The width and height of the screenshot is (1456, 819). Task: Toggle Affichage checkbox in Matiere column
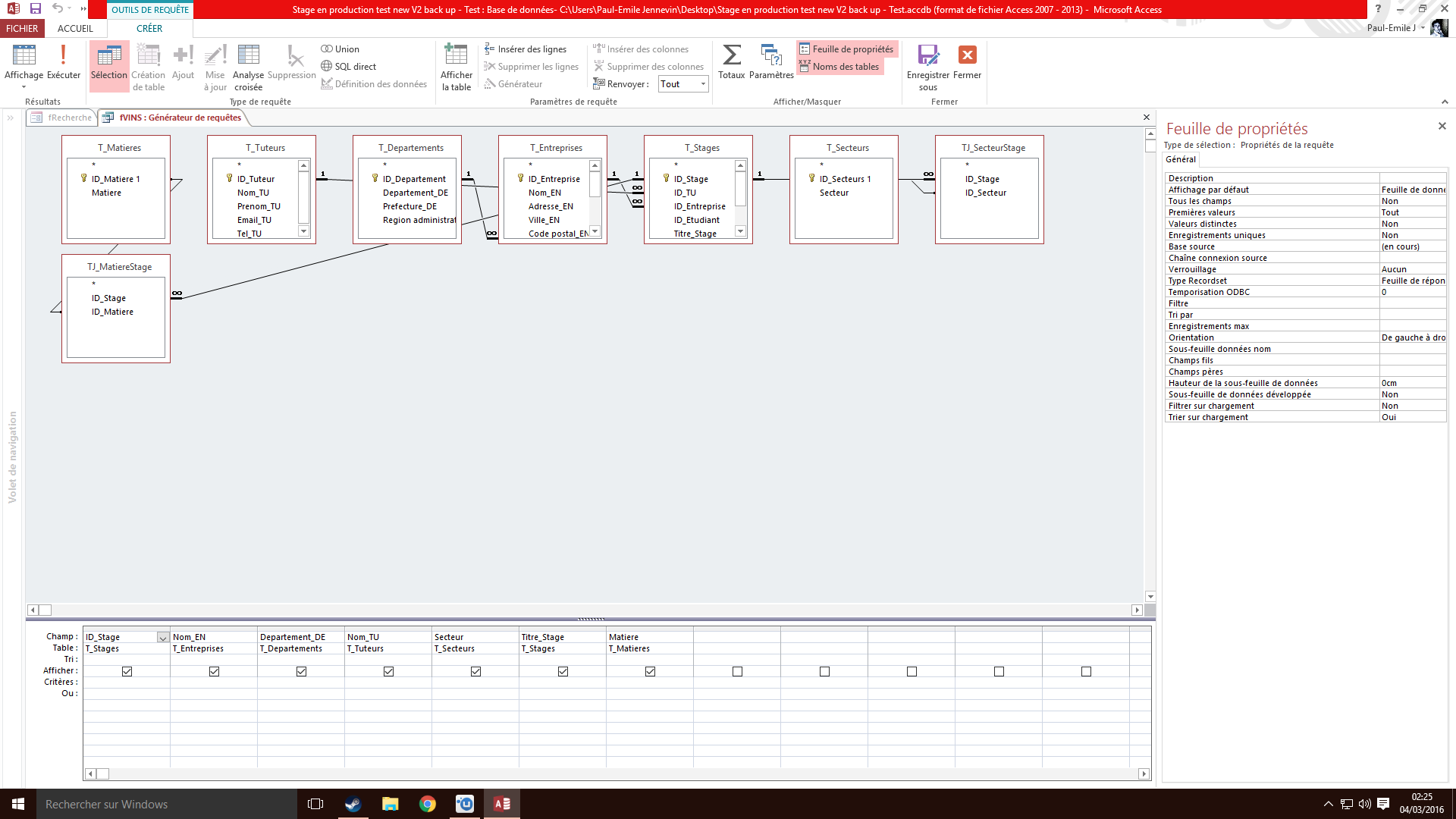650,671
